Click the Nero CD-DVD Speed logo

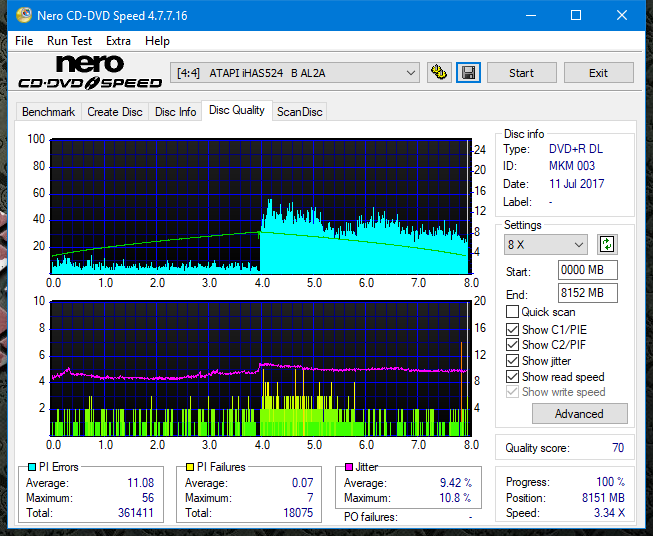coord(90,72)
